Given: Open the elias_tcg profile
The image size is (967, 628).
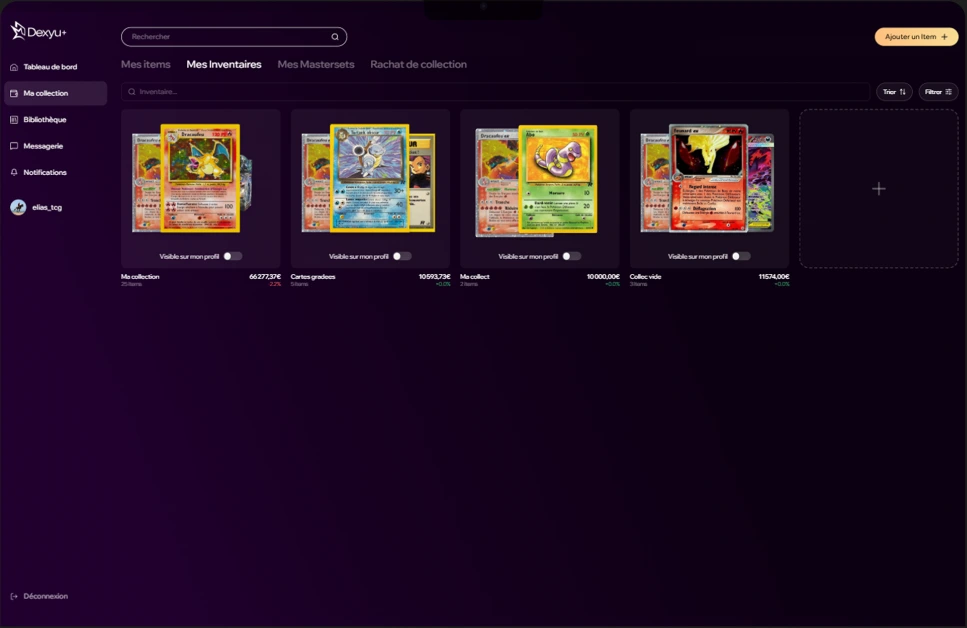Looking at the screenshot, I should pos(37,207).
